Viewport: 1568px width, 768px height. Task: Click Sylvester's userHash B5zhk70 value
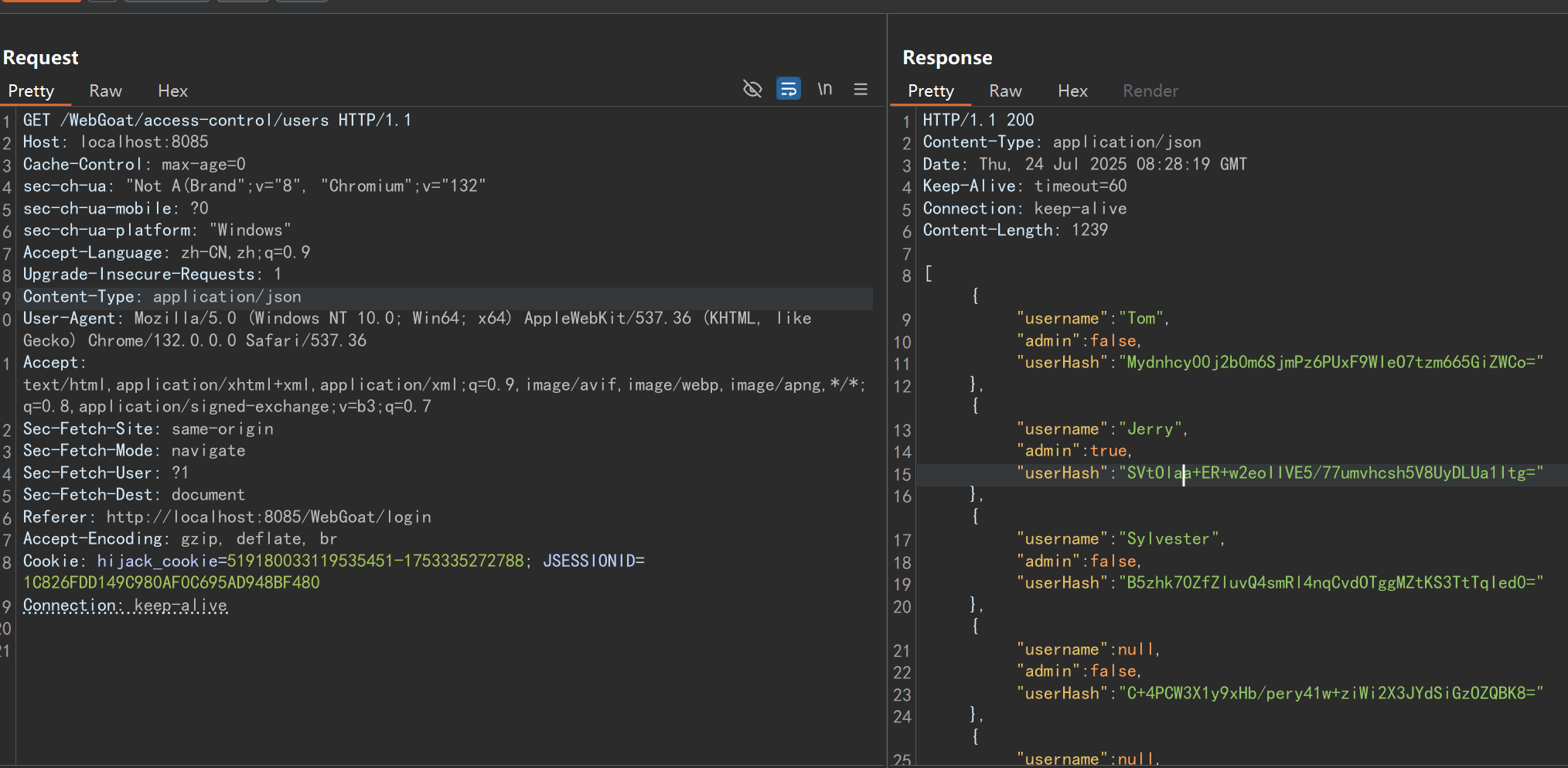[x=1331, y=583]
